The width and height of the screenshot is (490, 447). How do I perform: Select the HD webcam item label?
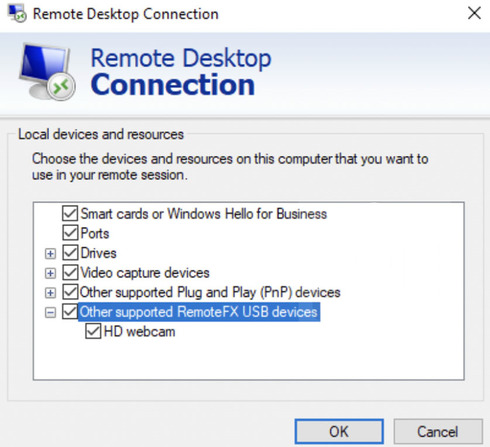tap(139, 332)
